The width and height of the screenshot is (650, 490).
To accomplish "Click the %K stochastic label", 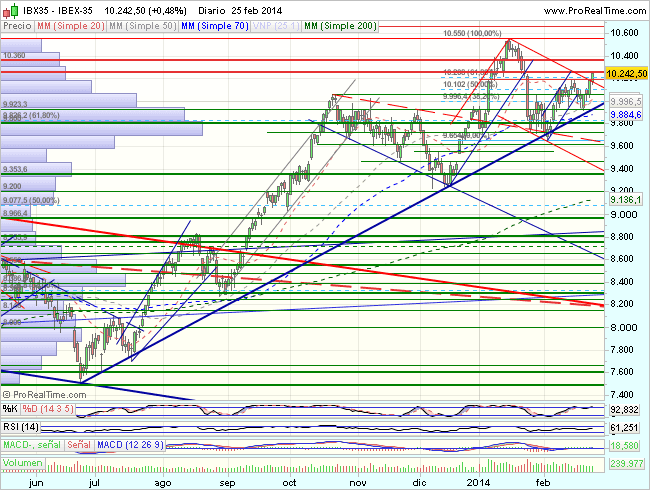I will pos(10,409).
